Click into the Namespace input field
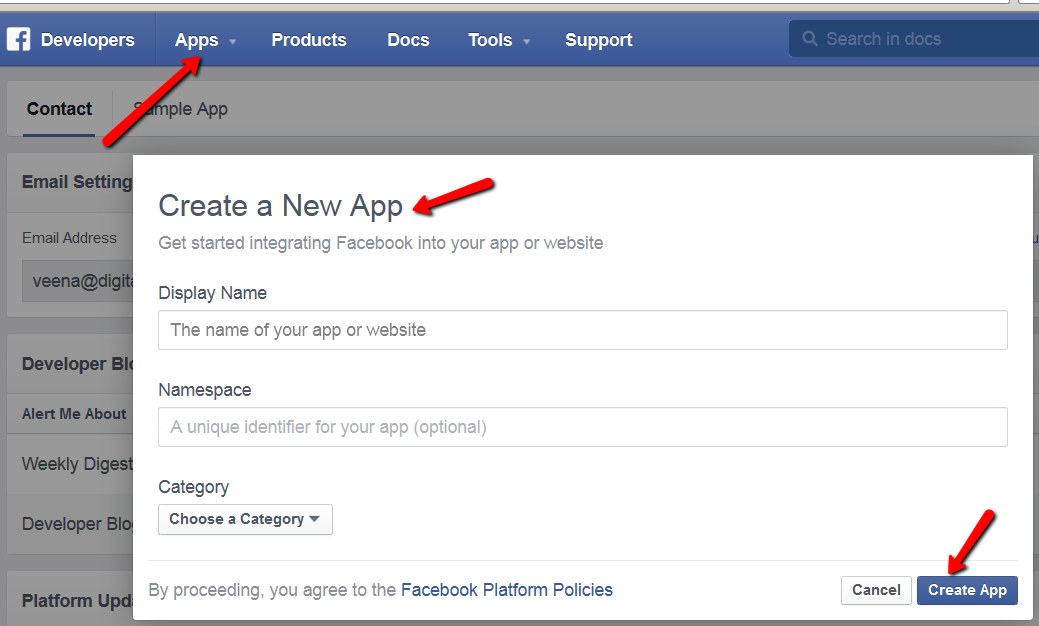 click(582, 427)
